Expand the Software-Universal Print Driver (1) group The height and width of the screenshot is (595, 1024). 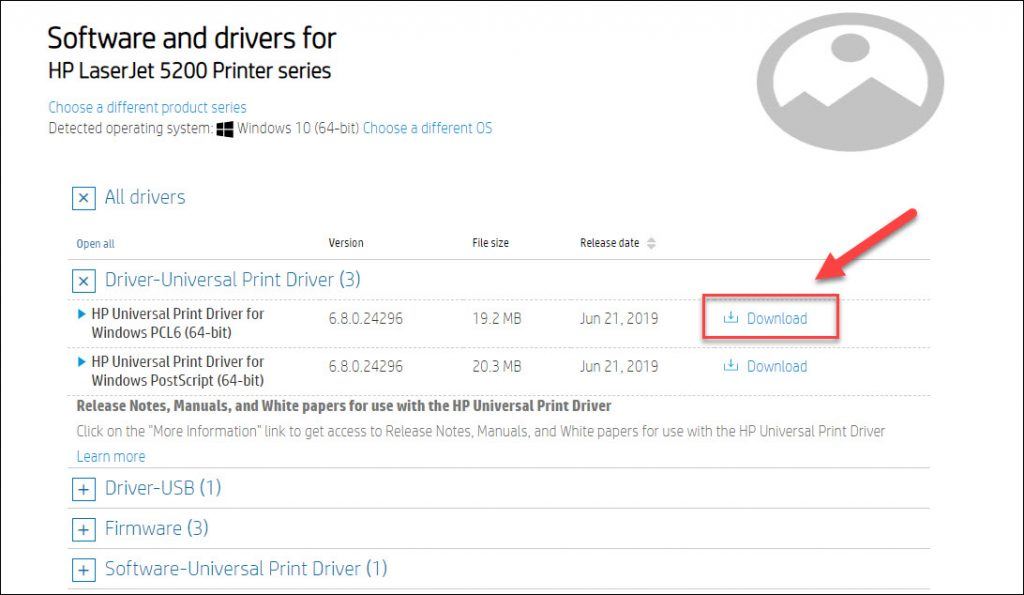pyautogui.click(x=84, y=570)
